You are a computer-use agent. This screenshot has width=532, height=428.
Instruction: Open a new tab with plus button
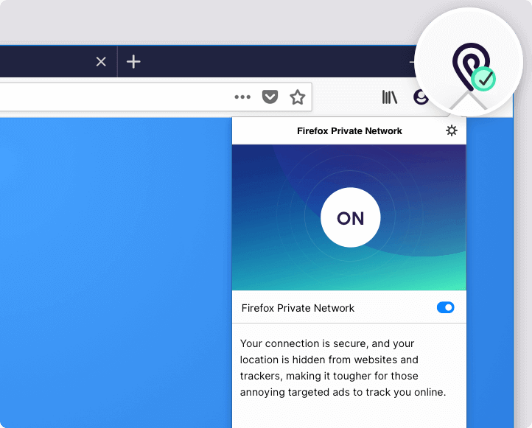133,62
